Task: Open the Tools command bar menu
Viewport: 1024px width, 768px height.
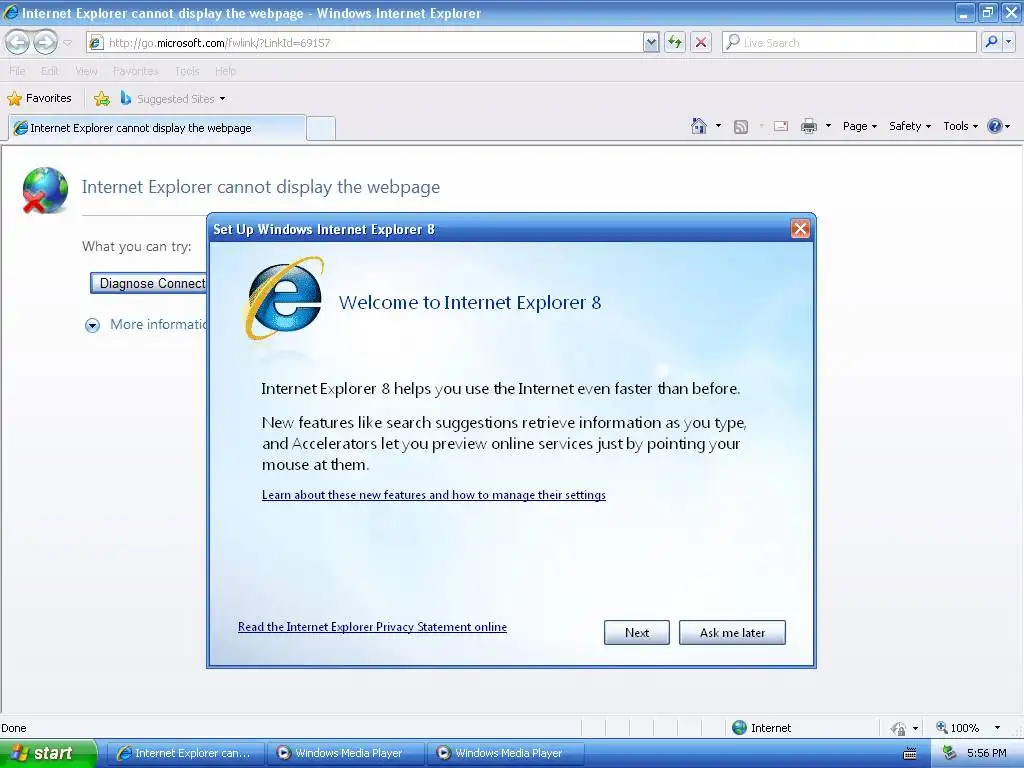Action: (960, 126)
